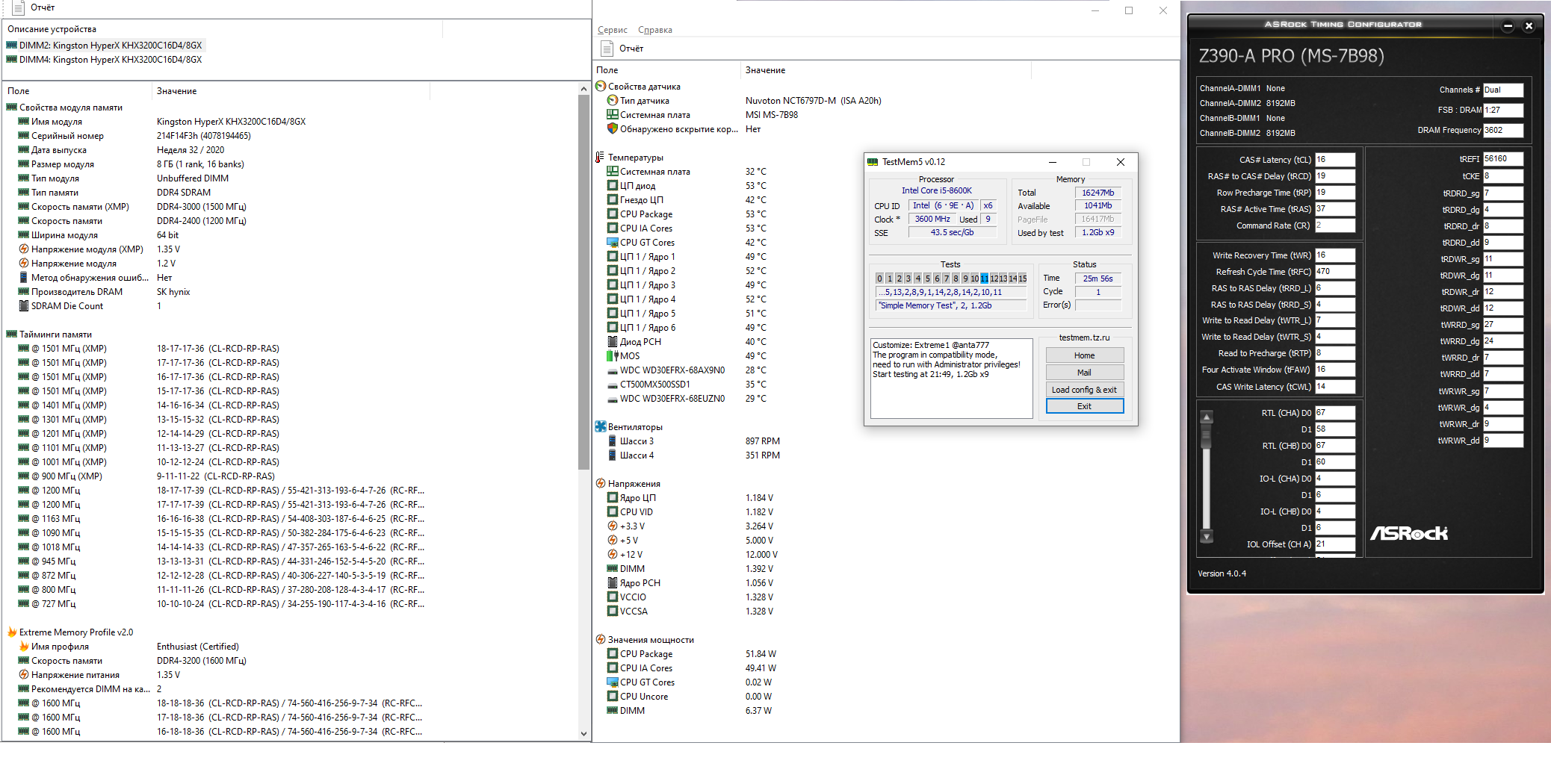The width and height of the screenshot is (1551, 784).
Task: Click the Описание устройства column header
Action: (224, 29)
